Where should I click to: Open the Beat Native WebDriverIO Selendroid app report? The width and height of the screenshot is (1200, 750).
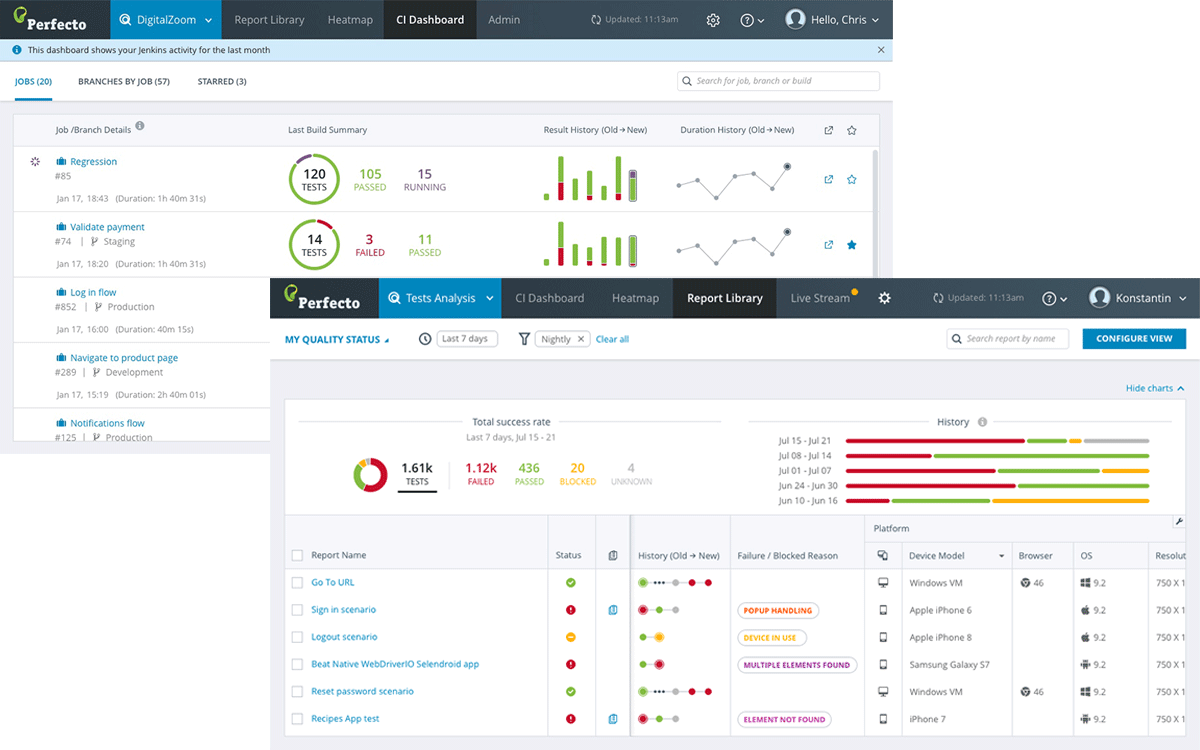click(x=395, y=664)
